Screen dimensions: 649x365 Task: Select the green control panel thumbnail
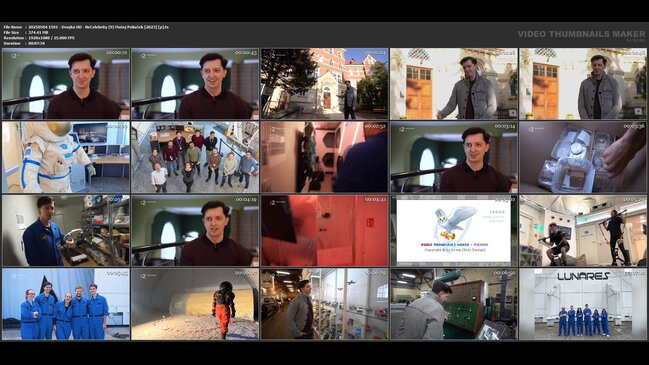(x=454, y=304)
